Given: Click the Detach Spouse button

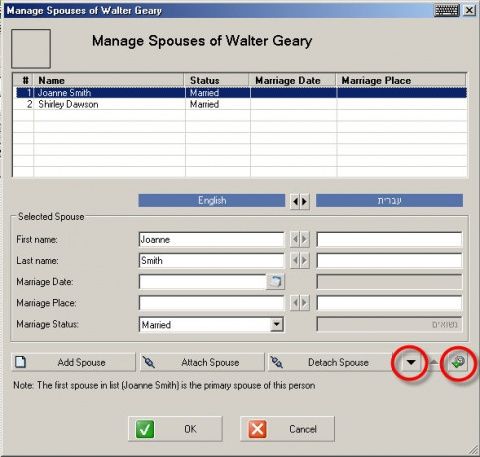Looking at the screenshot, I should pyautogui.click(x=330, y=362).
